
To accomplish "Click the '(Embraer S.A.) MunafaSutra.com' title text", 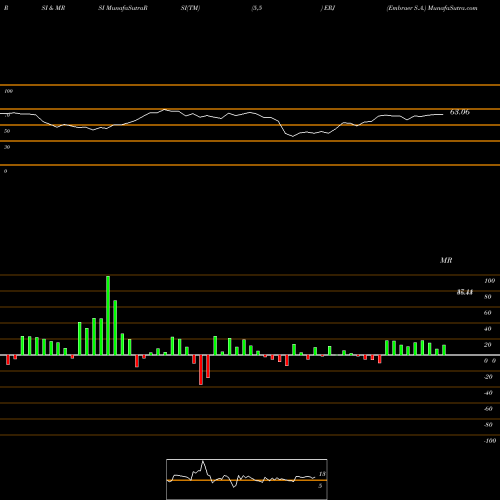I will coord(432,8).
